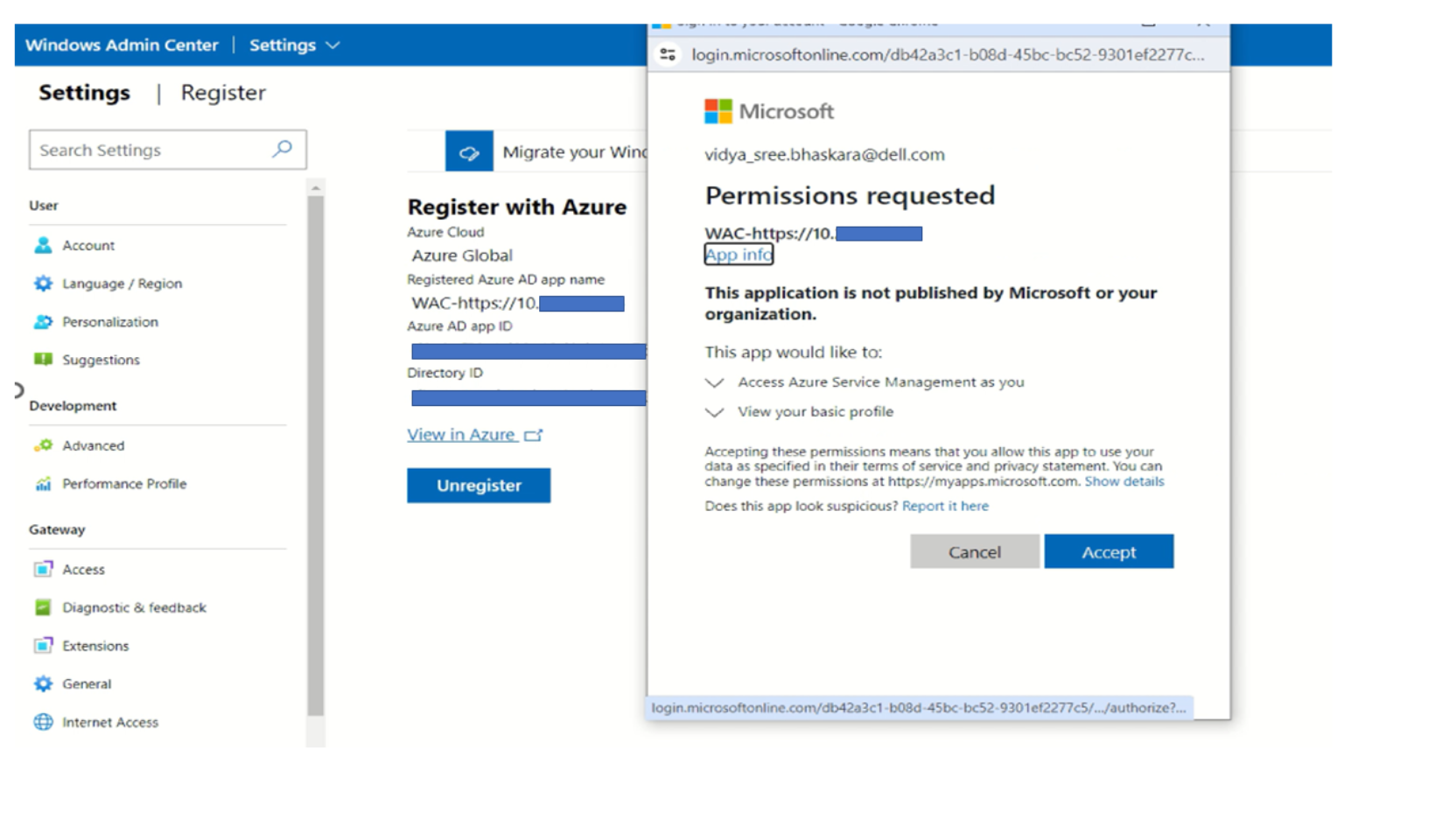Expand View your basic profile permission
Image resolution: width=1456 pixels, height=820 pixels.
tap(715, 412)
